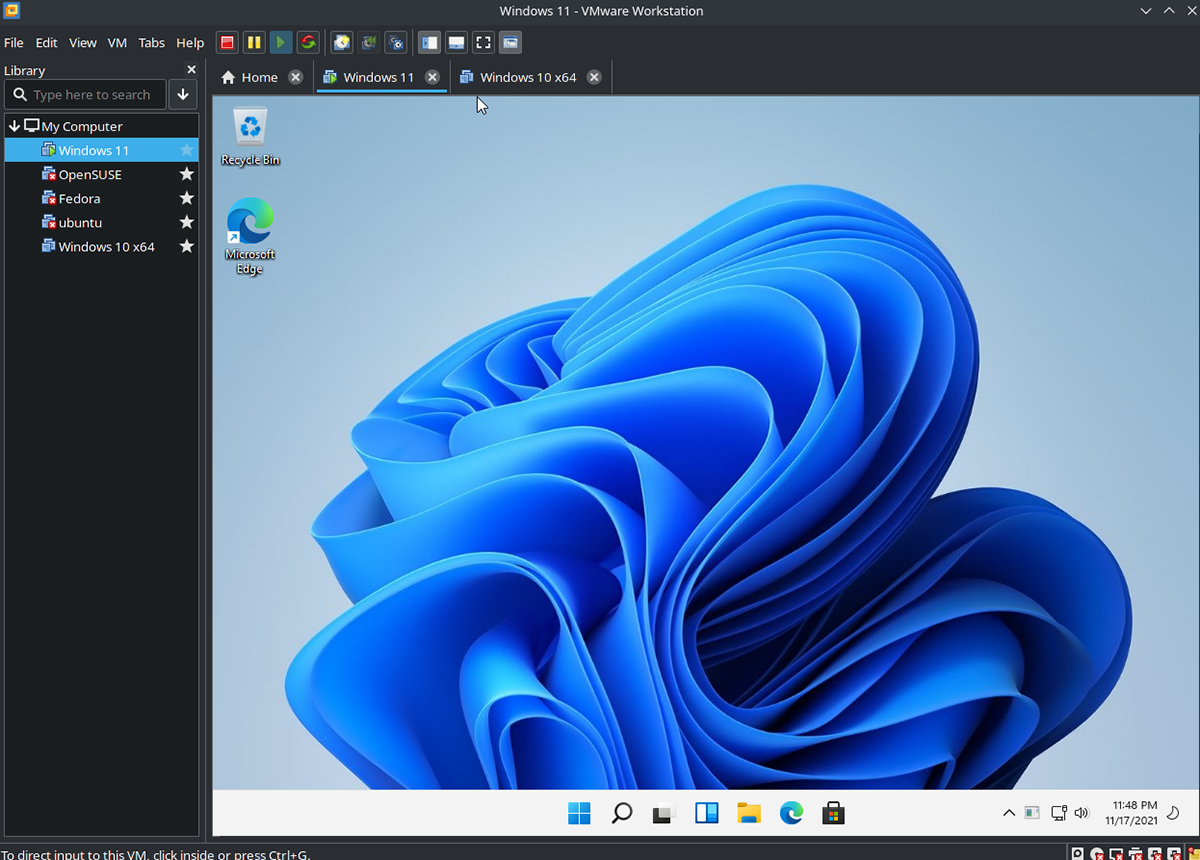Toggle the favorite star on ubuntu
The image size is (1200, 860).
[186, 222]
